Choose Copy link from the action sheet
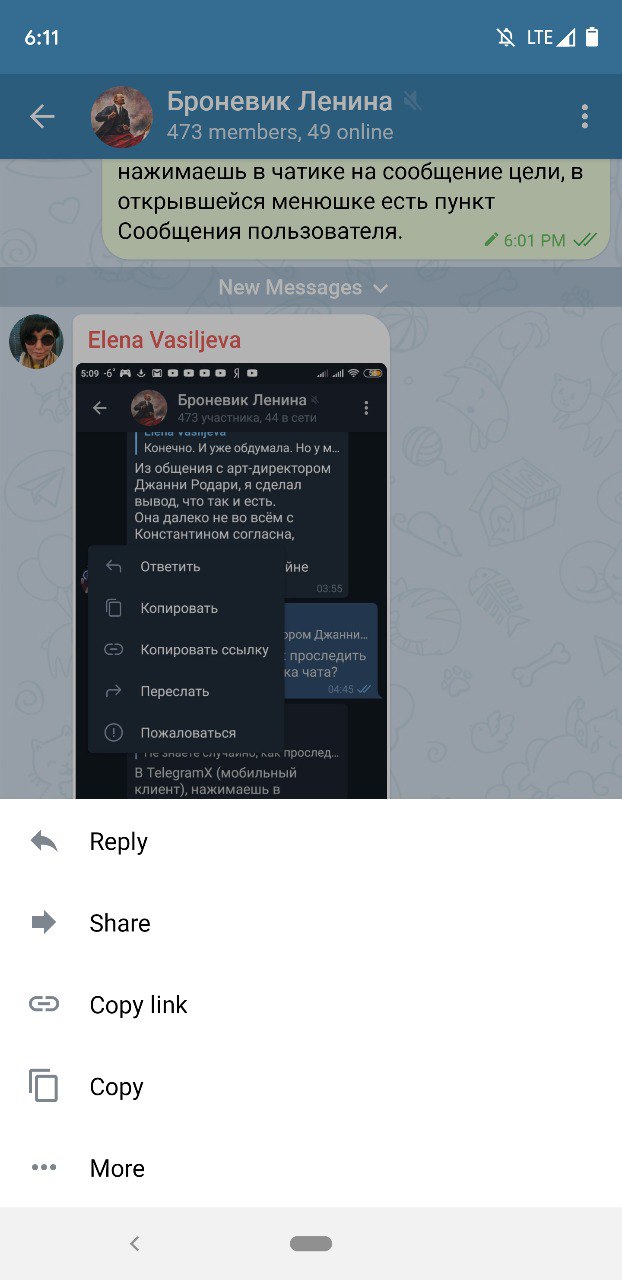622x1280 pixels. click(311, 1004)
